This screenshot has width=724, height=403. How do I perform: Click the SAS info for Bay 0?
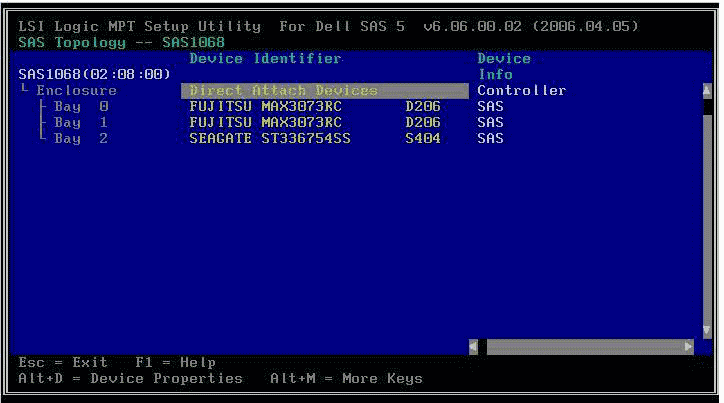(x=490, y=107)
